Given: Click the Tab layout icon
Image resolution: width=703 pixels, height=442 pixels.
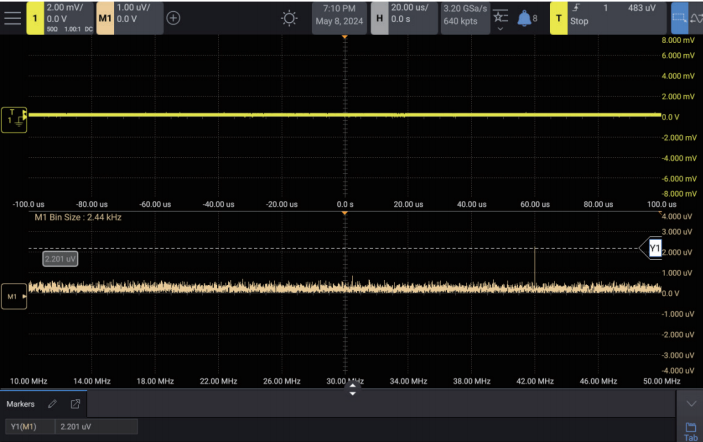Looking at the screenshot, I should [690, 431].
